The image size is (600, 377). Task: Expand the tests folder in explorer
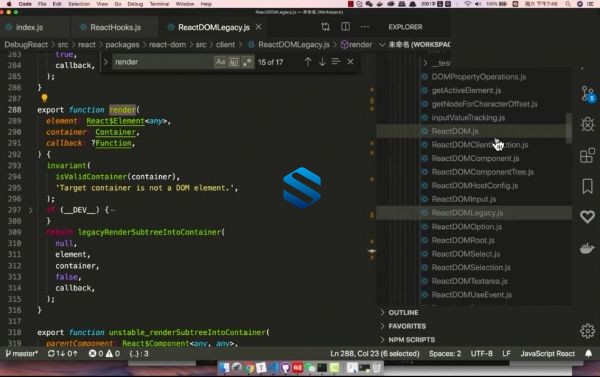(436, 63)
